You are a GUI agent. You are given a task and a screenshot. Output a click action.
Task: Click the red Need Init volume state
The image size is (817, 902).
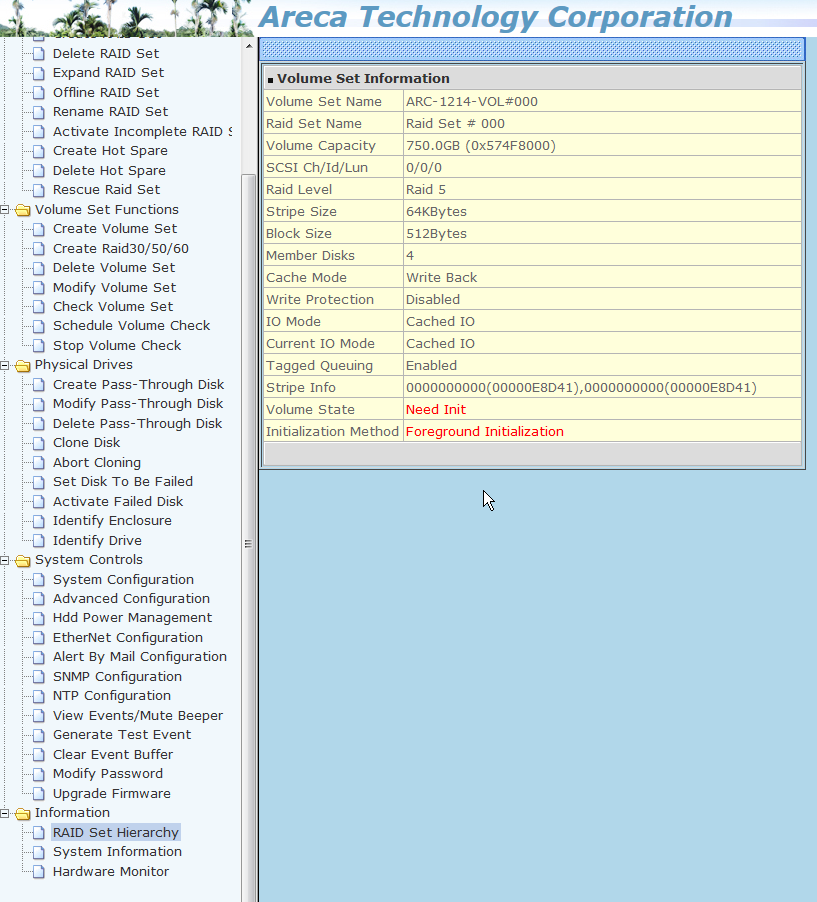[436, 410]
